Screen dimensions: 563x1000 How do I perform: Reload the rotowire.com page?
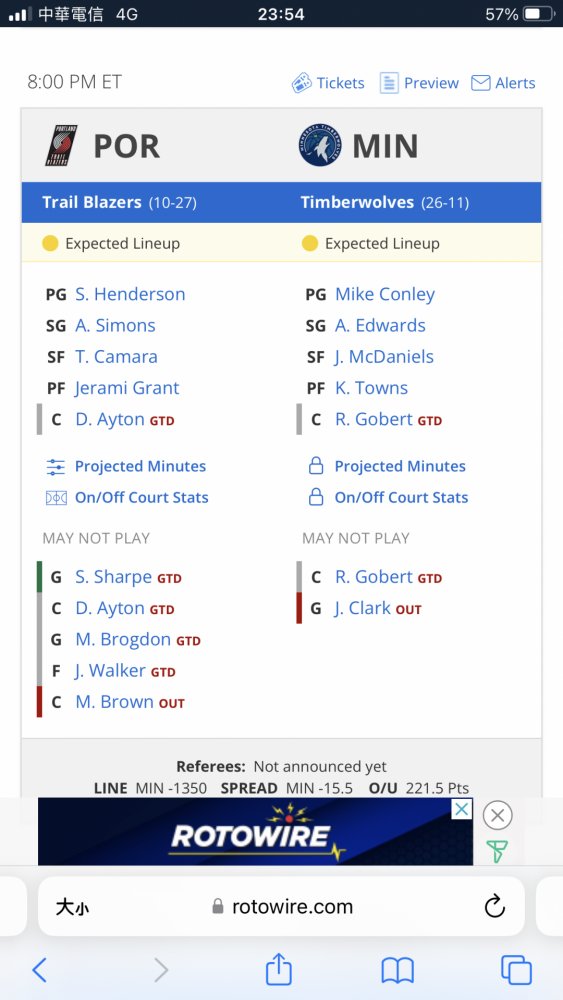click(x=494, y=906)
